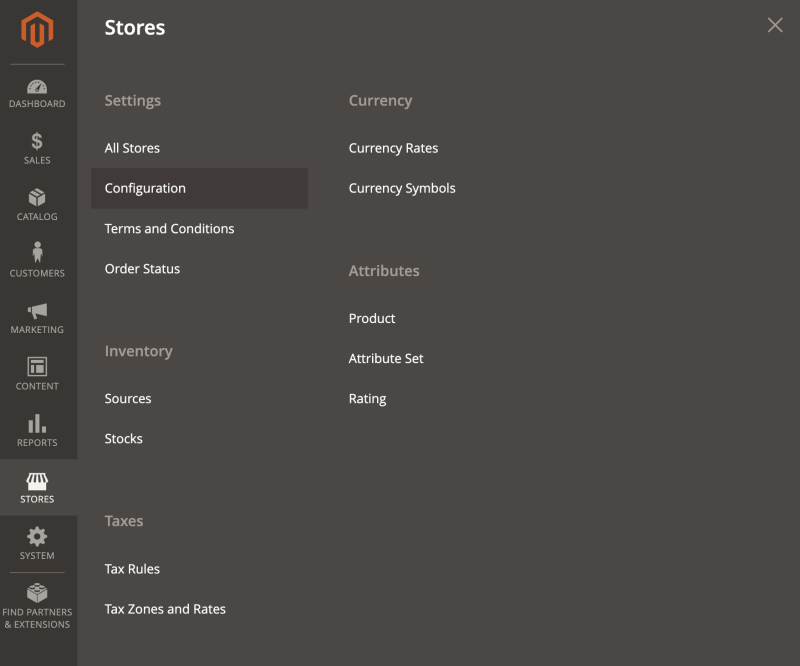Screen dimensions: 800x666
Task: Open the Dashboard gauge icon
Action: point(37,87)
